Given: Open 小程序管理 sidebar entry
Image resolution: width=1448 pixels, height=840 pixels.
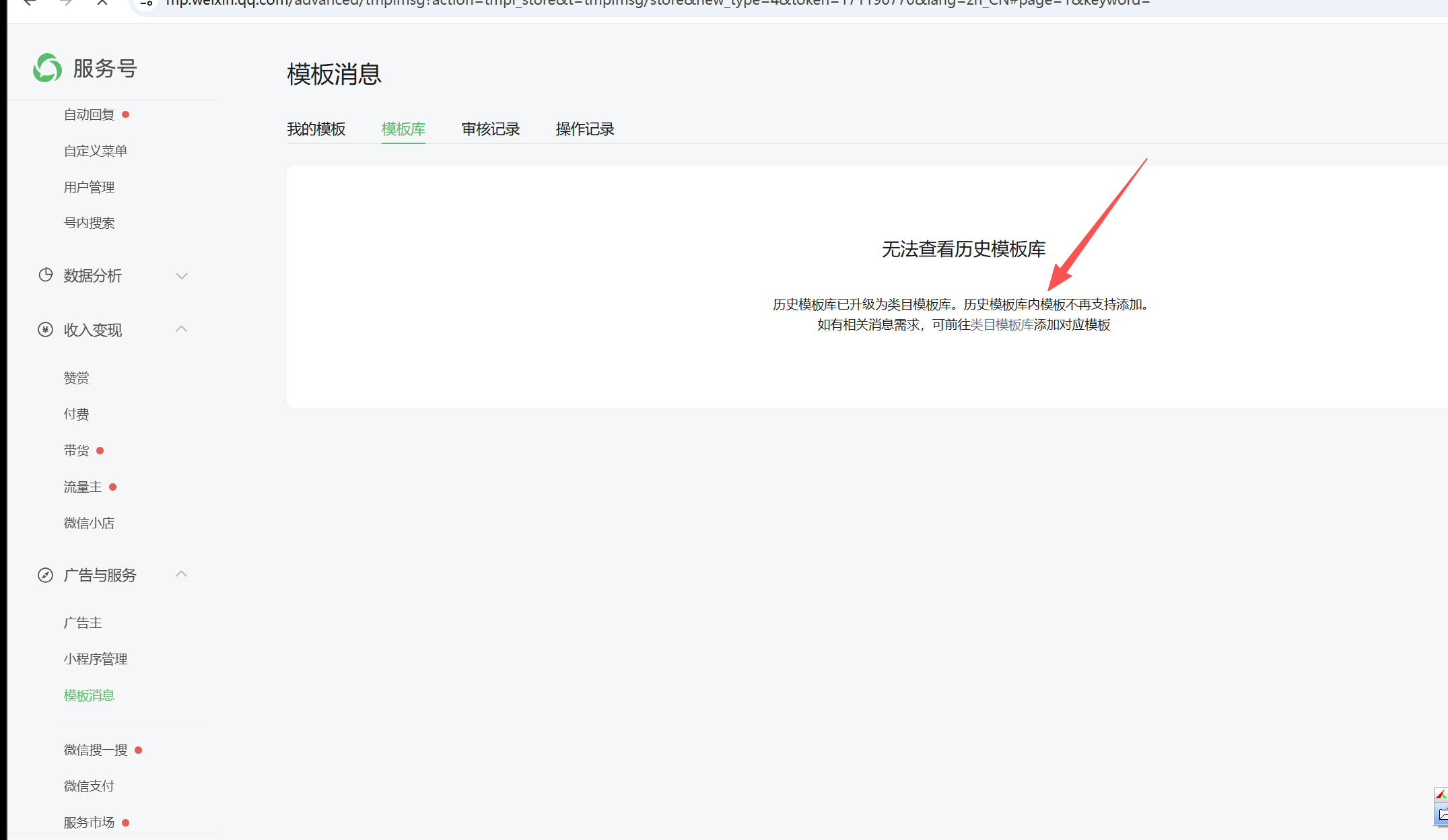Looking at the screenshot, I should click(95, 660).
